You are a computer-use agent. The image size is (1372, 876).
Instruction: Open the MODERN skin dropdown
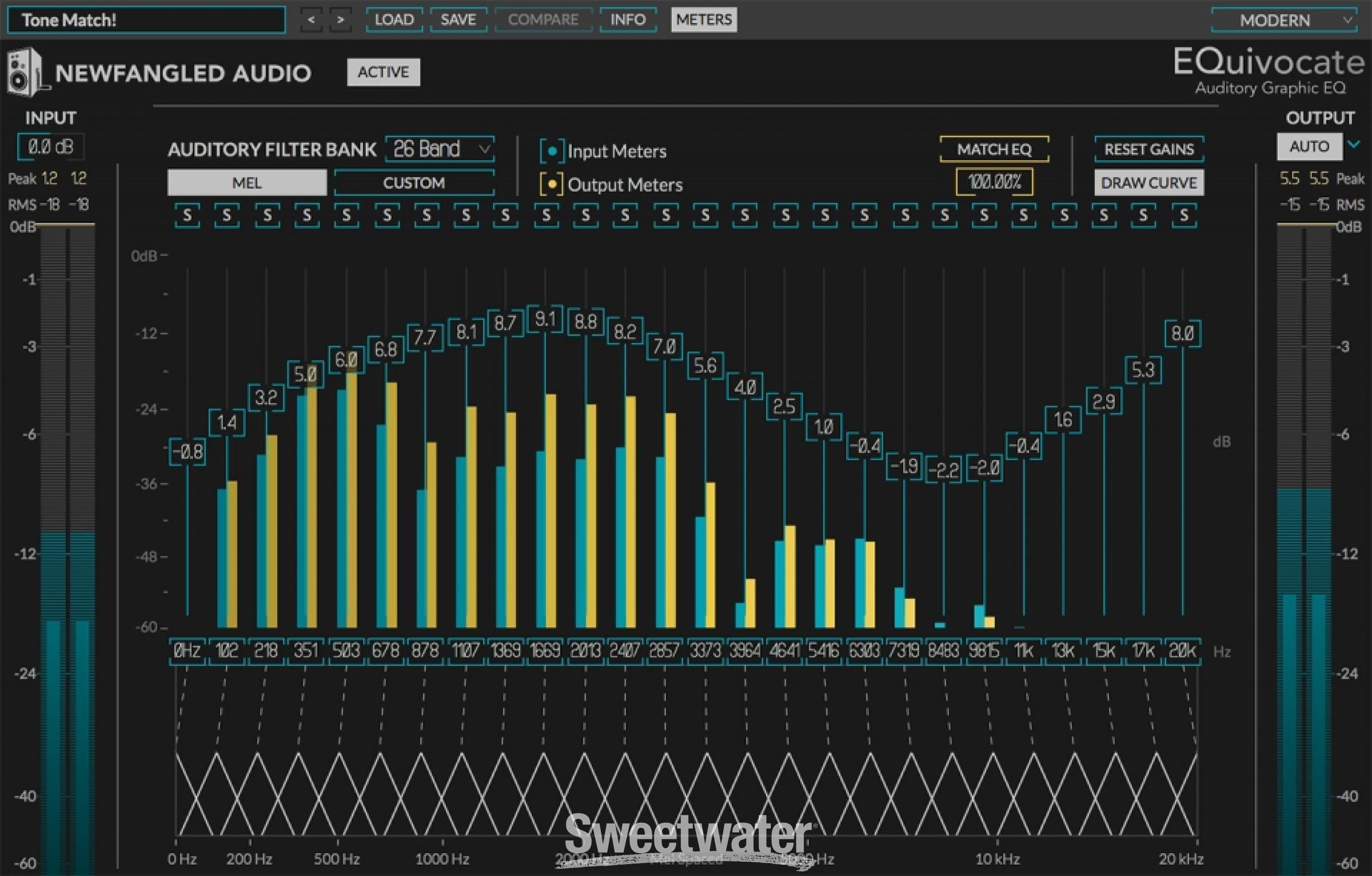pos(1284,21)
